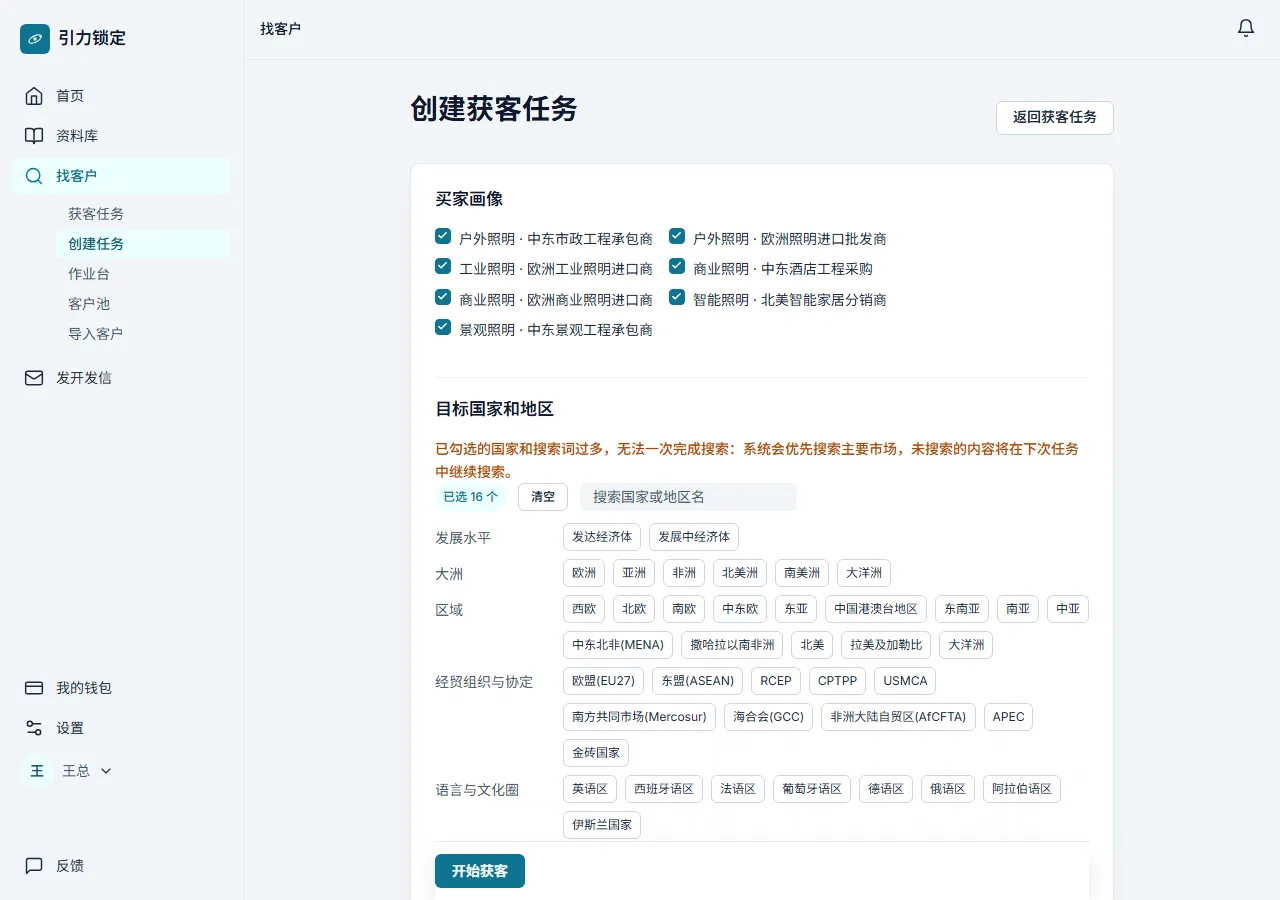Image resolution: width=1280 pixels, height=900 pixels.
Task: Uncheck 景观照明 · 中东景观工程承包商
Action: tap(443, 327)
